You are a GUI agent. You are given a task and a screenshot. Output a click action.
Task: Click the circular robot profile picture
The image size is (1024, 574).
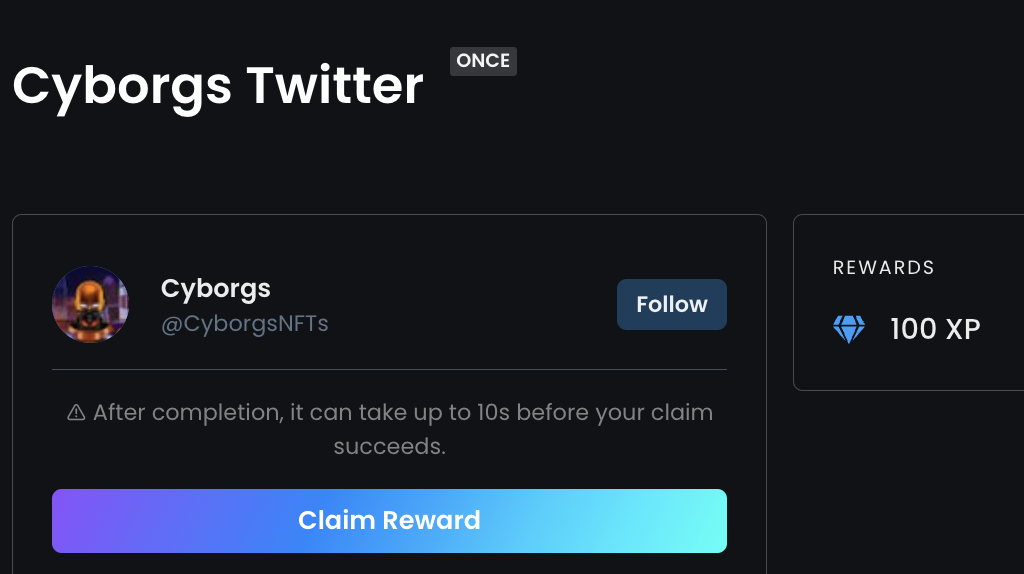90,304
